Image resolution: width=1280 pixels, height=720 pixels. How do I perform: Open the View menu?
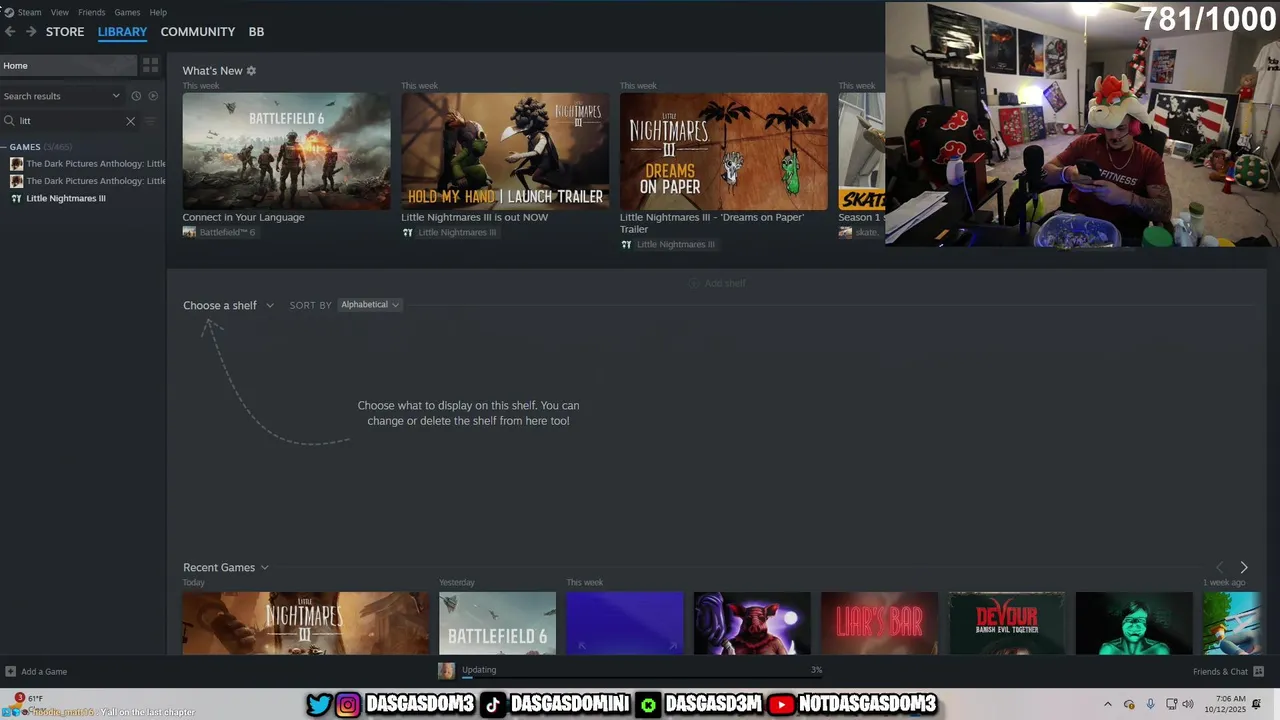(60, 12)
